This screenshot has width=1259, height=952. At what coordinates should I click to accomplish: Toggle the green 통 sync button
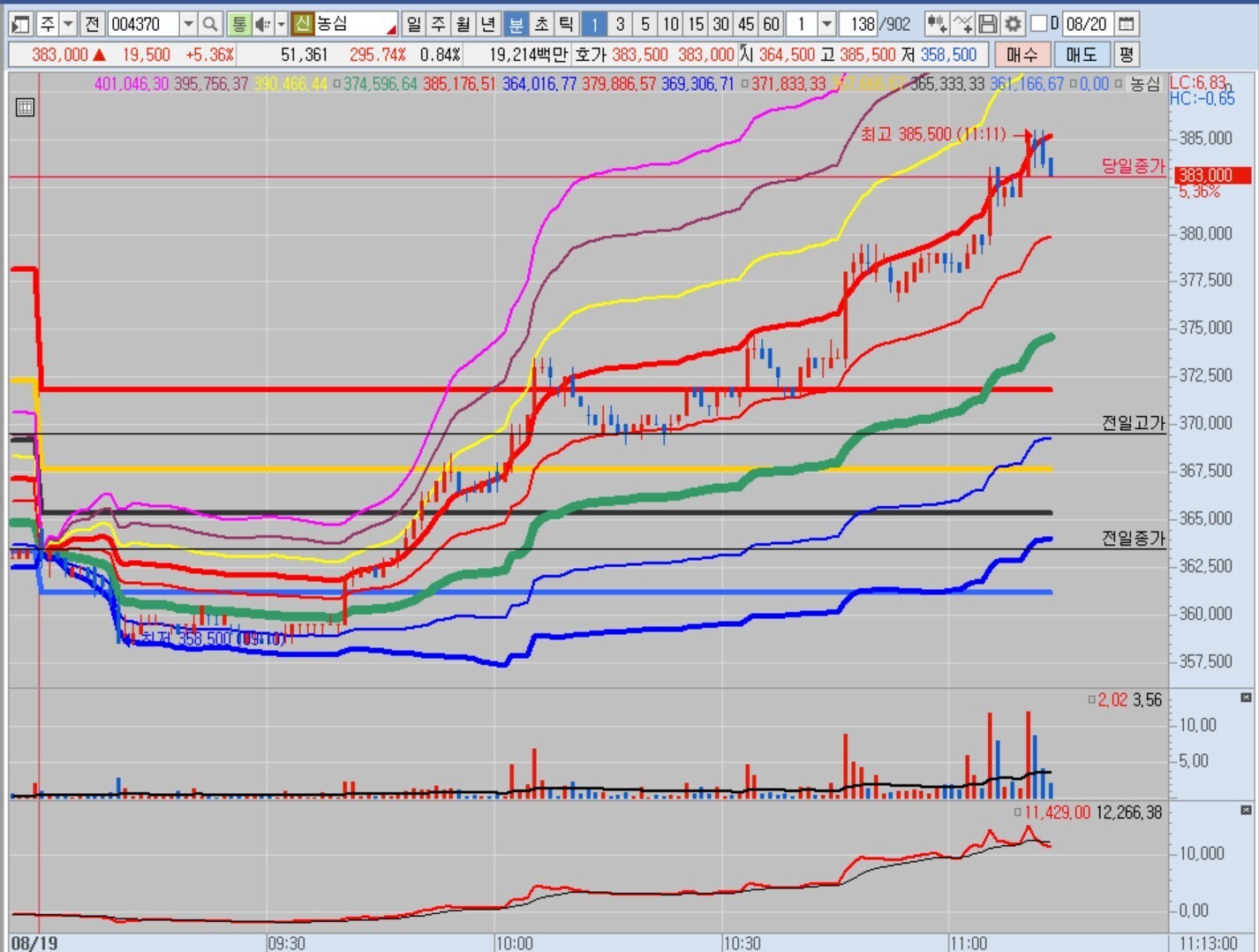pos(238,24)
